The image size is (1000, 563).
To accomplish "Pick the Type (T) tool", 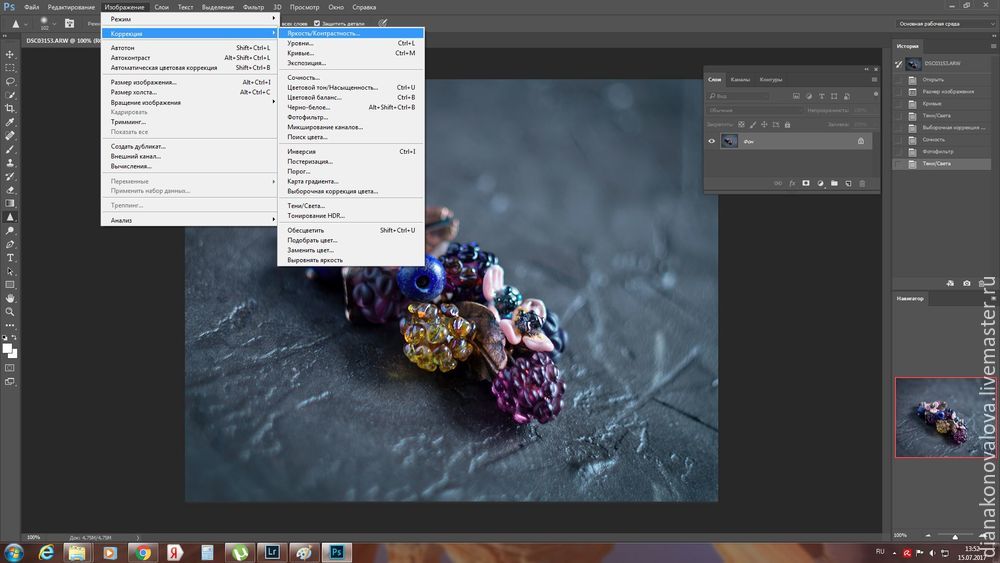I will pos(11,258).
